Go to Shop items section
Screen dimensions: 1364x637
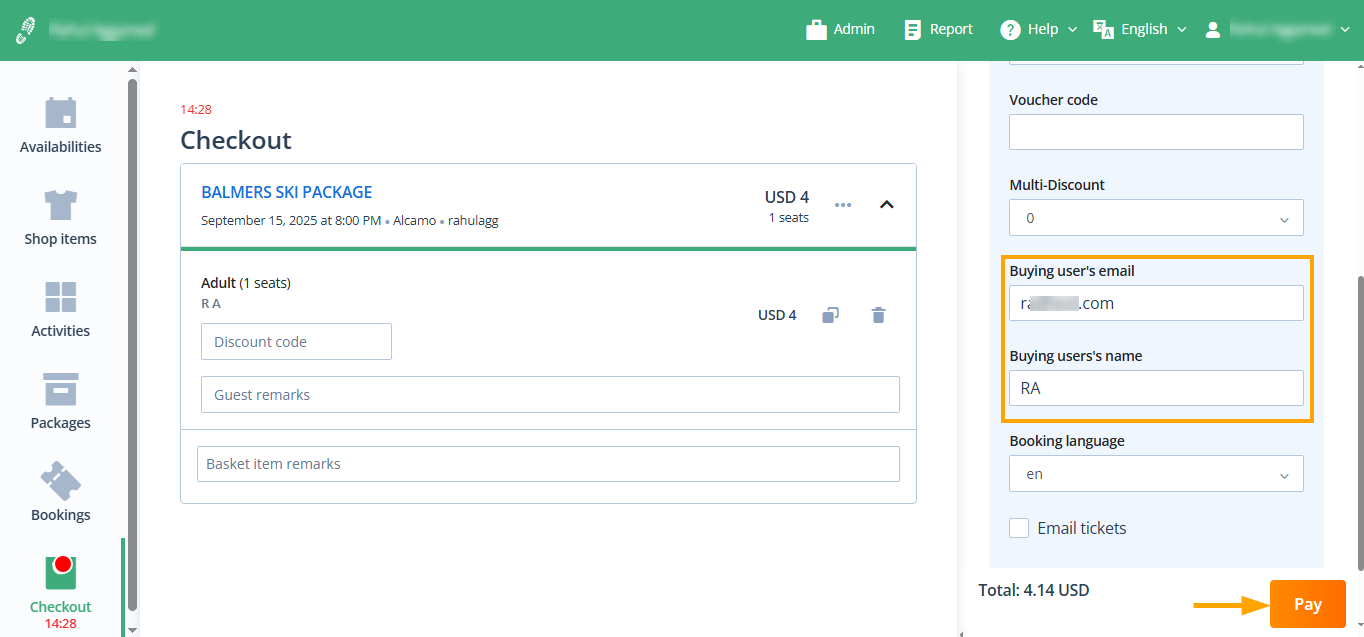click(x=61, y=218)
